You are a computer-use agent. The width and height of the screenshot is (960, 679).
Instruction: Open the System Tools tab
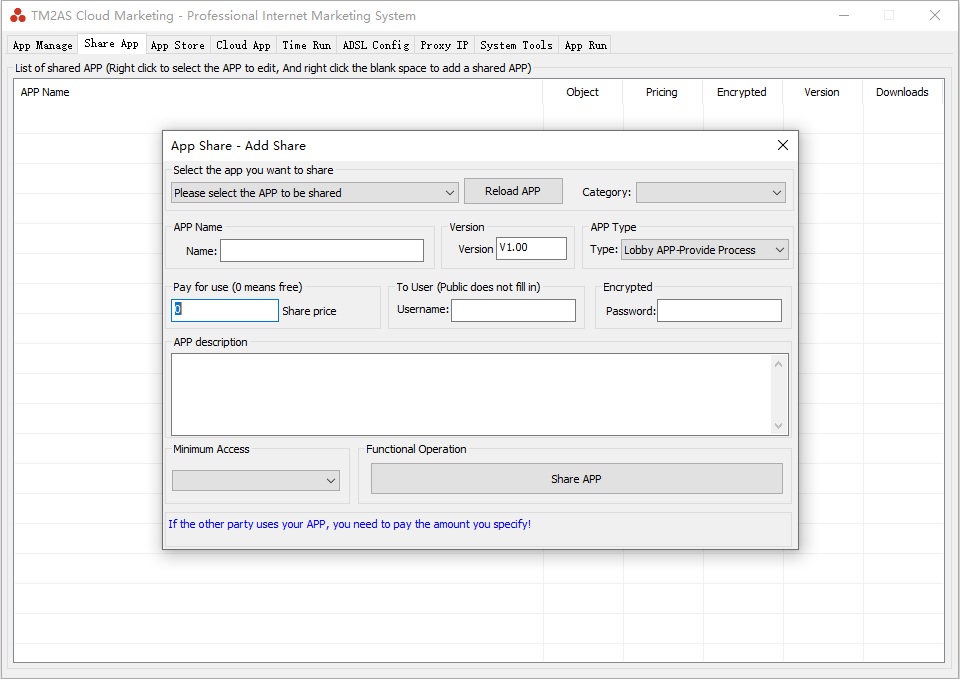516,45
